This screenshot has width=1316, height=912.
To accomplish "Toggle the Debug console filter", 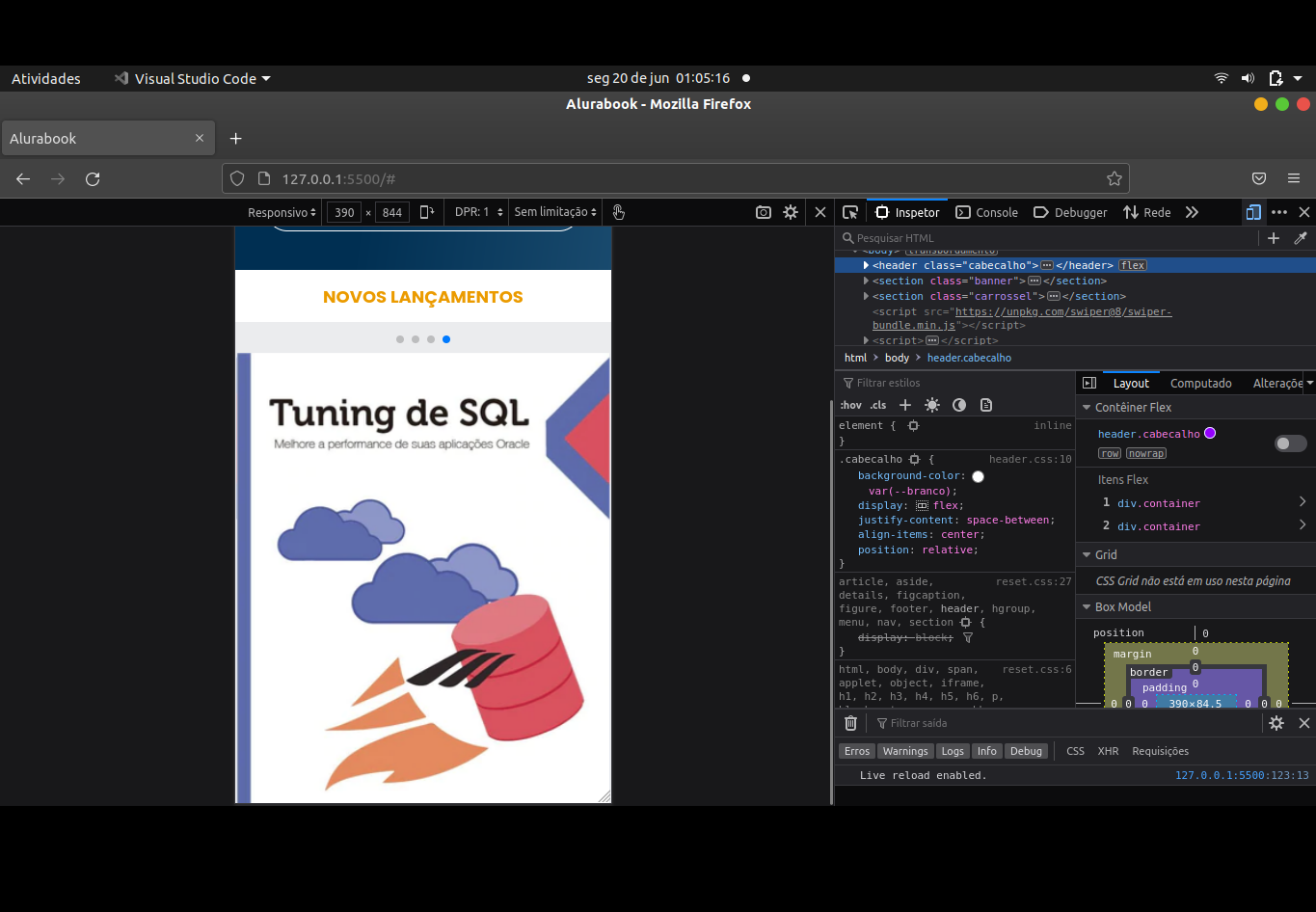I will point(1026,751).
